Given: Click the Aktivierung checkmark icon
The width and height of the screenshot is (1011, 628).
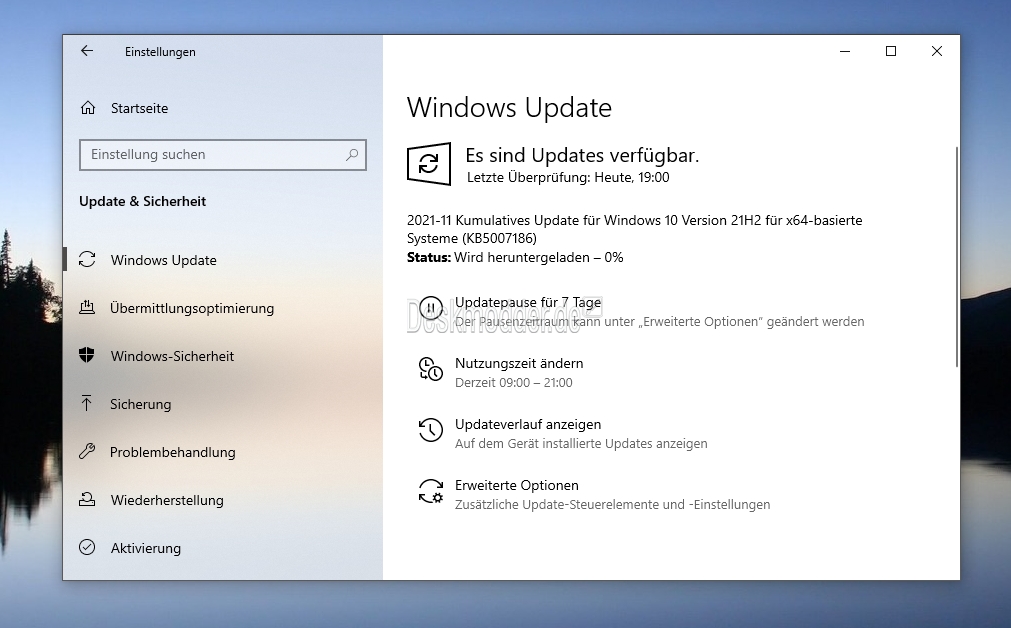Looking at the screenshot, I should click(x=87, y=547).
